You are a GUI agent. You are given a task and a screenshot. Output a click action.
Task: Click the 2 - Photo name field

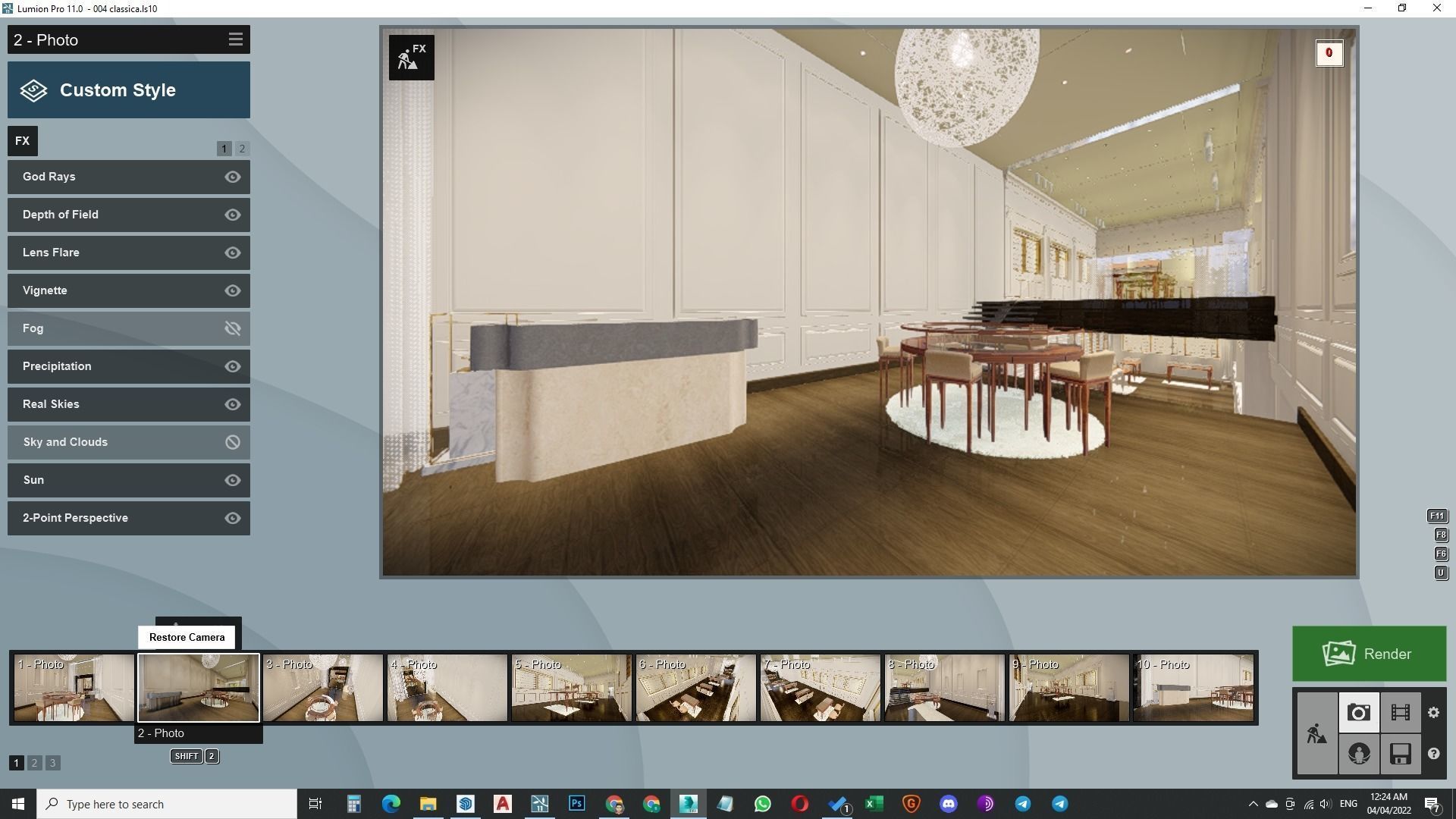[199, 733]
